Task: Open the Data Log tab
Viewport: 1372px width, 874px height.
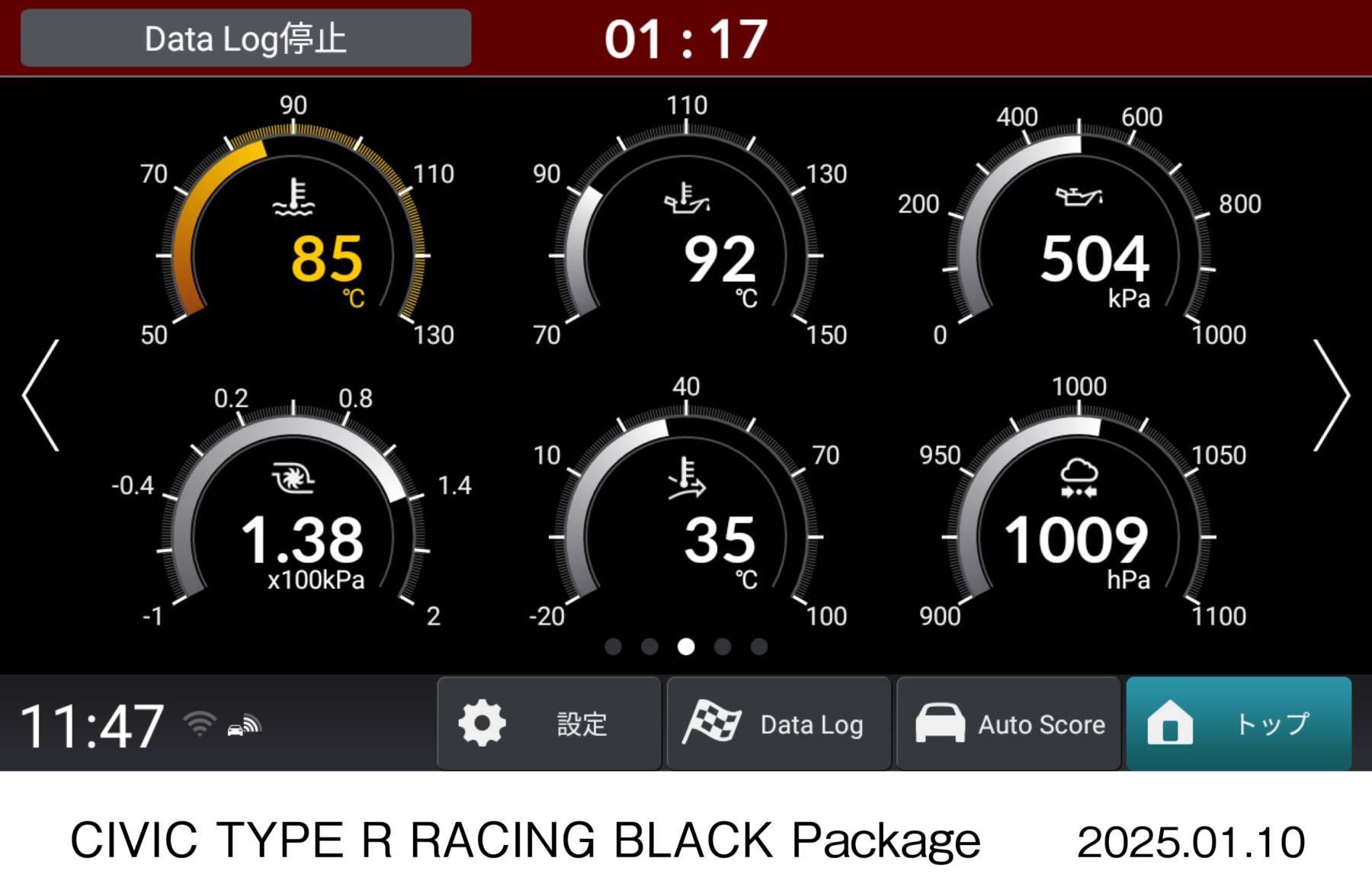Action: click(x=779, y=723)
